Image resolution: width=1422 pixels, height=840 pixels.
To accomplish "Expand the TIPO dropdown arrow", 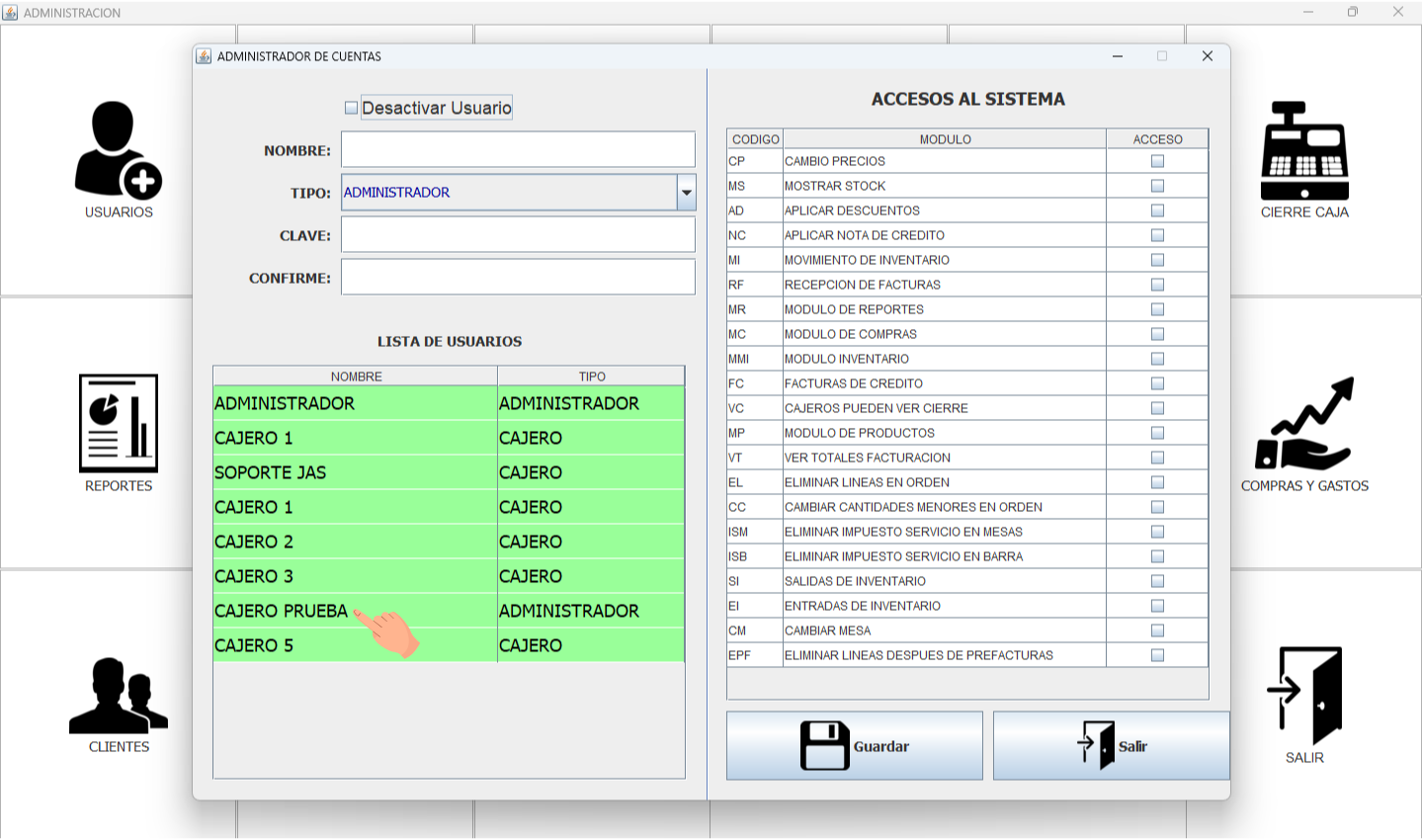I will point(686,193).
